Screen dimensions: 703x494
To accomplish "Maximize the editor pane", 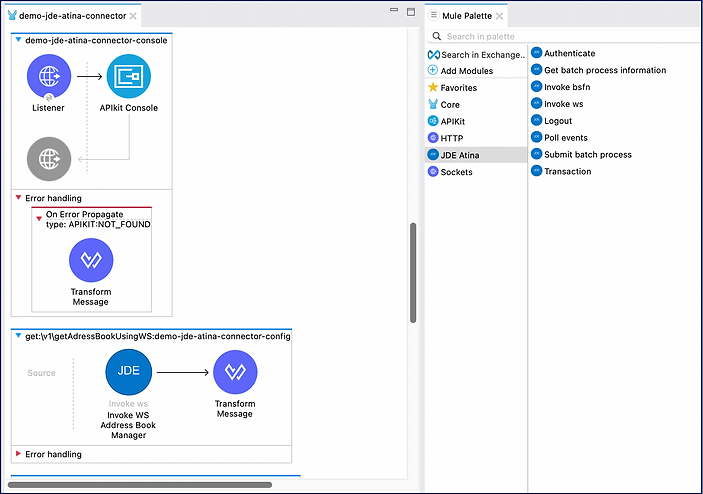I will pos(411,12).
